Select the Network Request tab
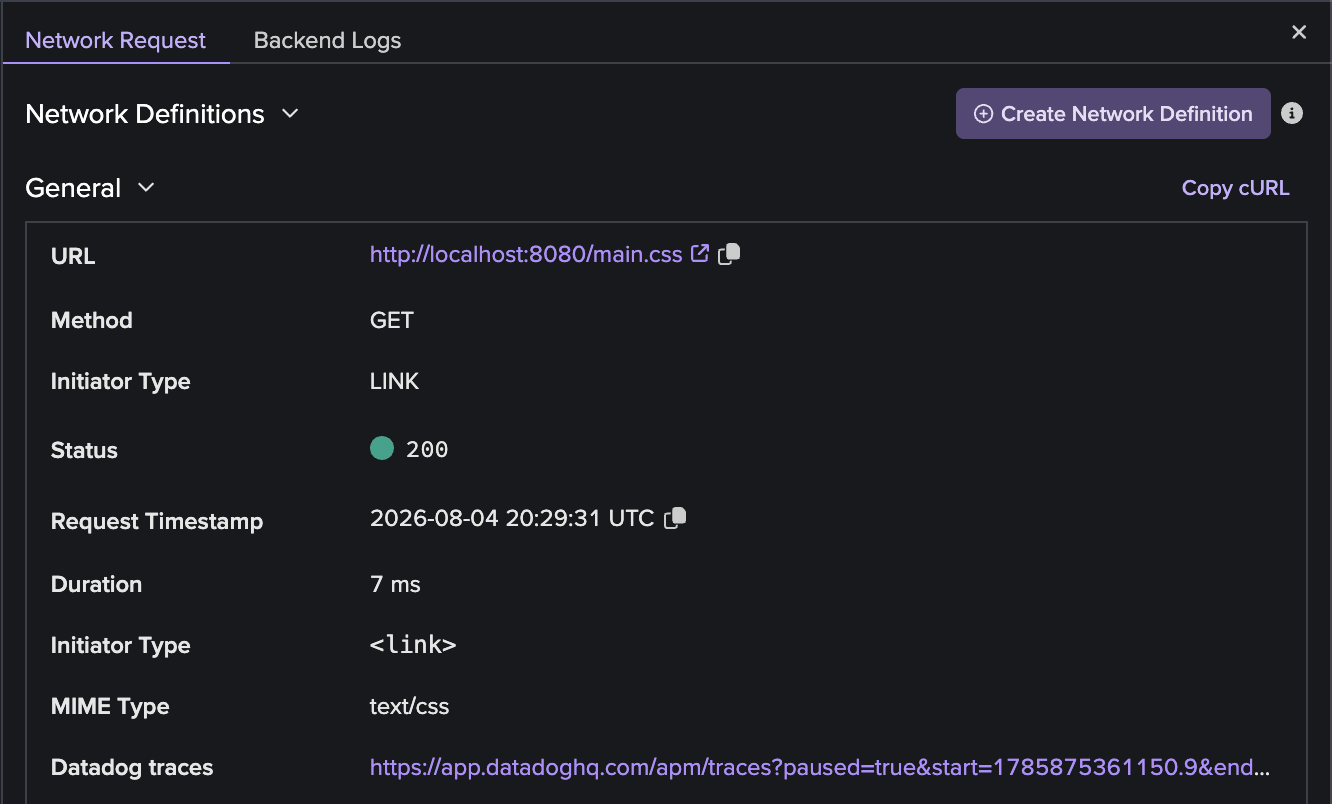The height and width of the screenshot is (804, 1332). (116, 40)
